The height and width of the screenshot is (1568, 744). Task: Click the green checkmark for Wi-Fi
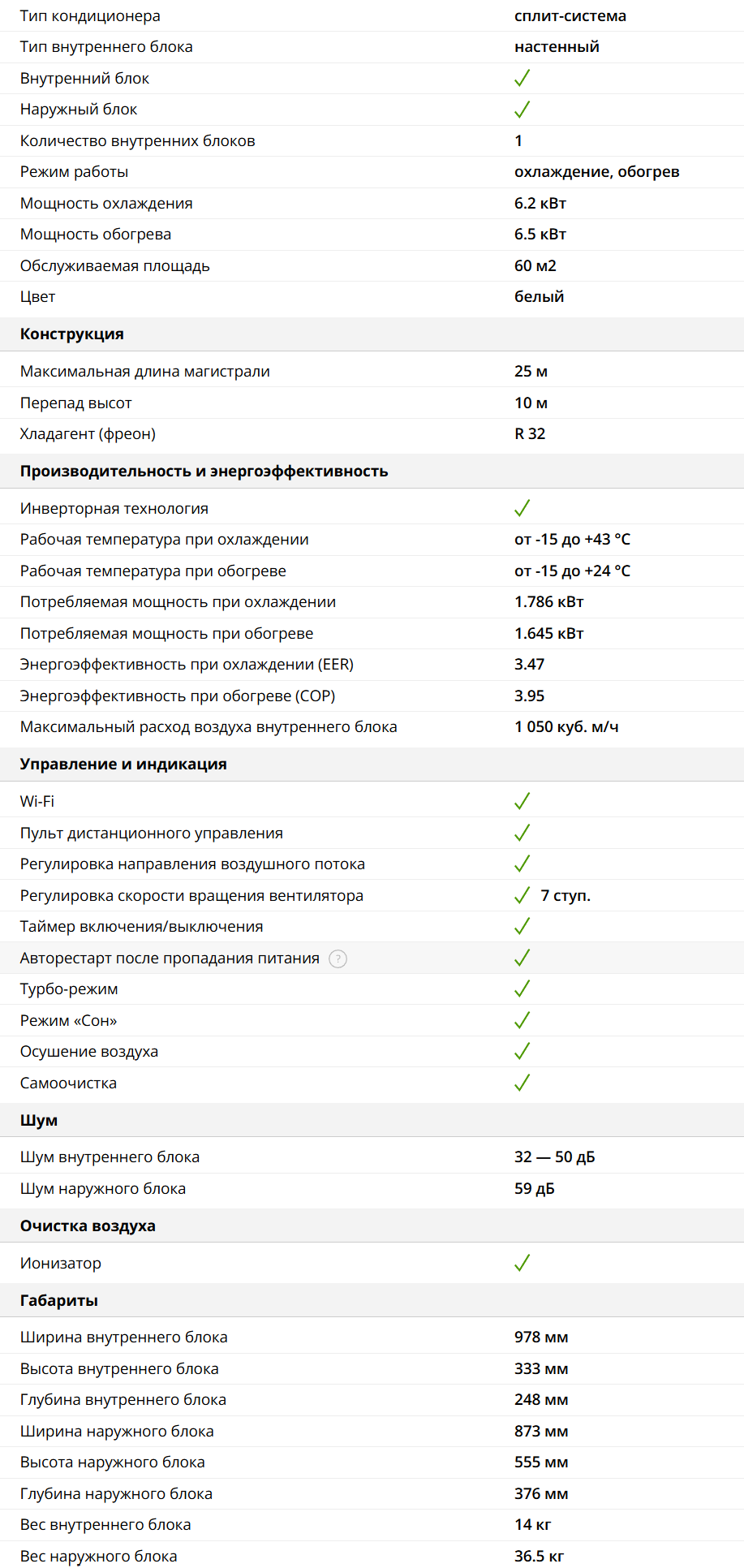[x=522, y=801]
